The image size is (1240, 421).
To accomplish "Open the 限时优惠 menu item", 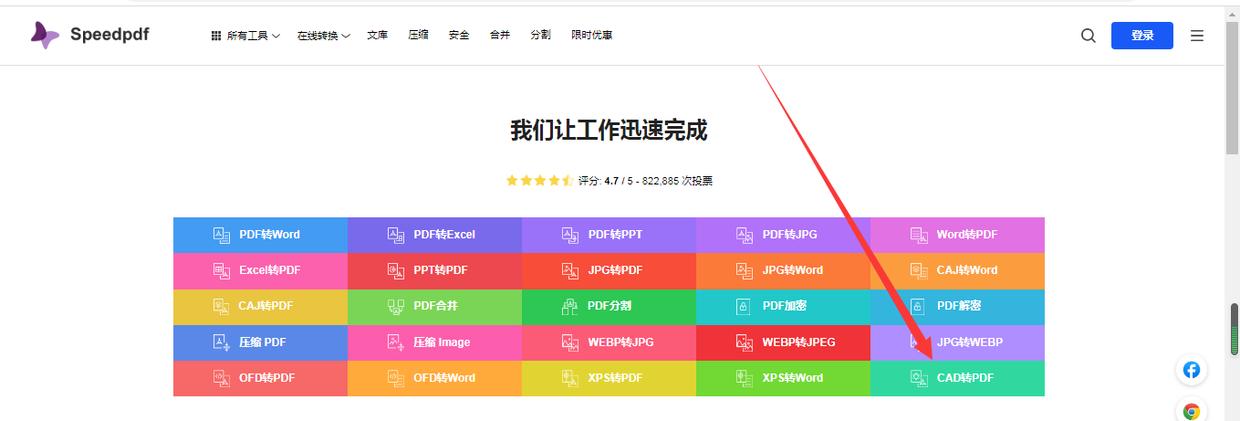I will coord(592,35).
